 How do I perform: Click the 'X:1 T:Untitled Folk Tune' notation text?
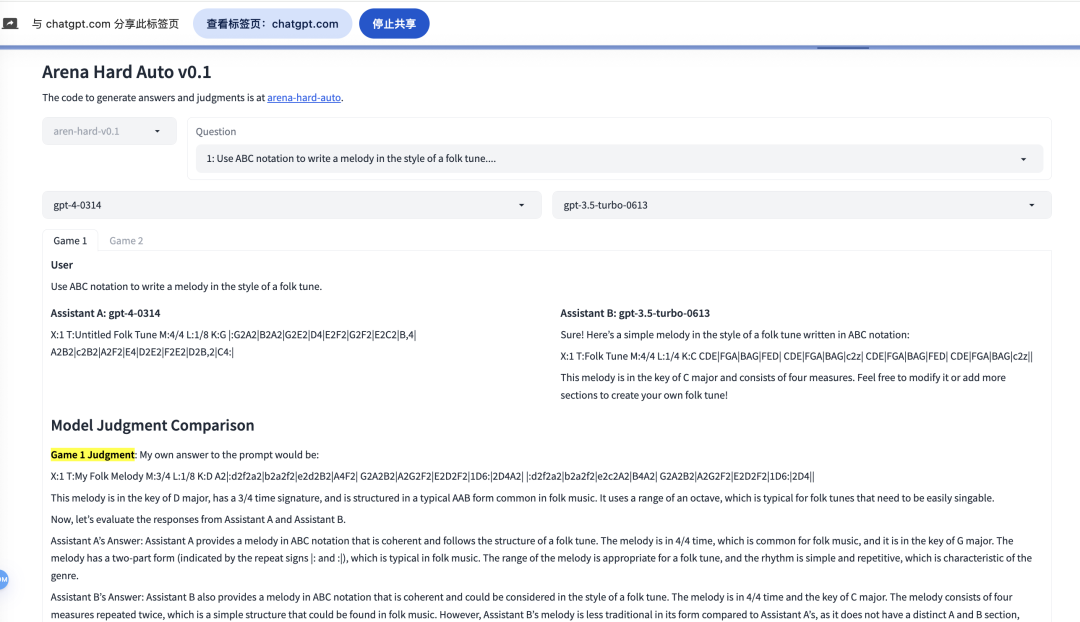point(233,343)
